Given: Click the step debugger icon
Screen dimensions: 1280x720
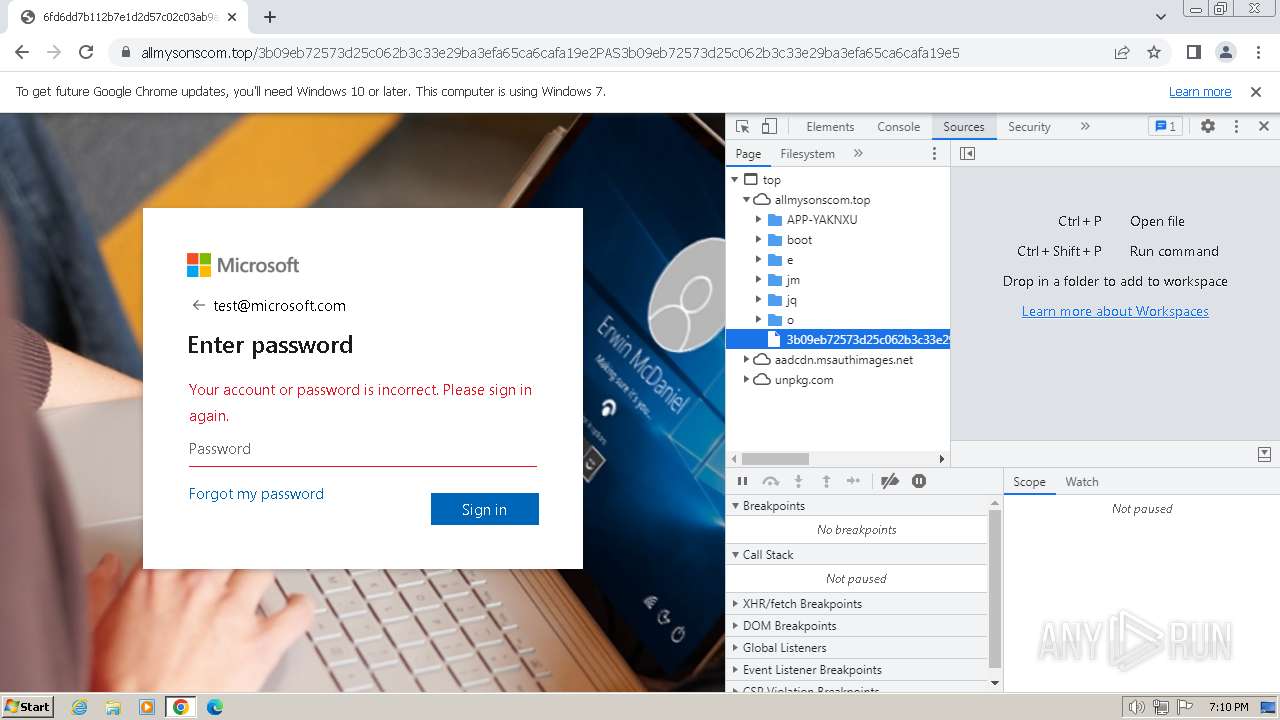Looking at the screenshot, I should pyautogui.click(x=853, y=481).
